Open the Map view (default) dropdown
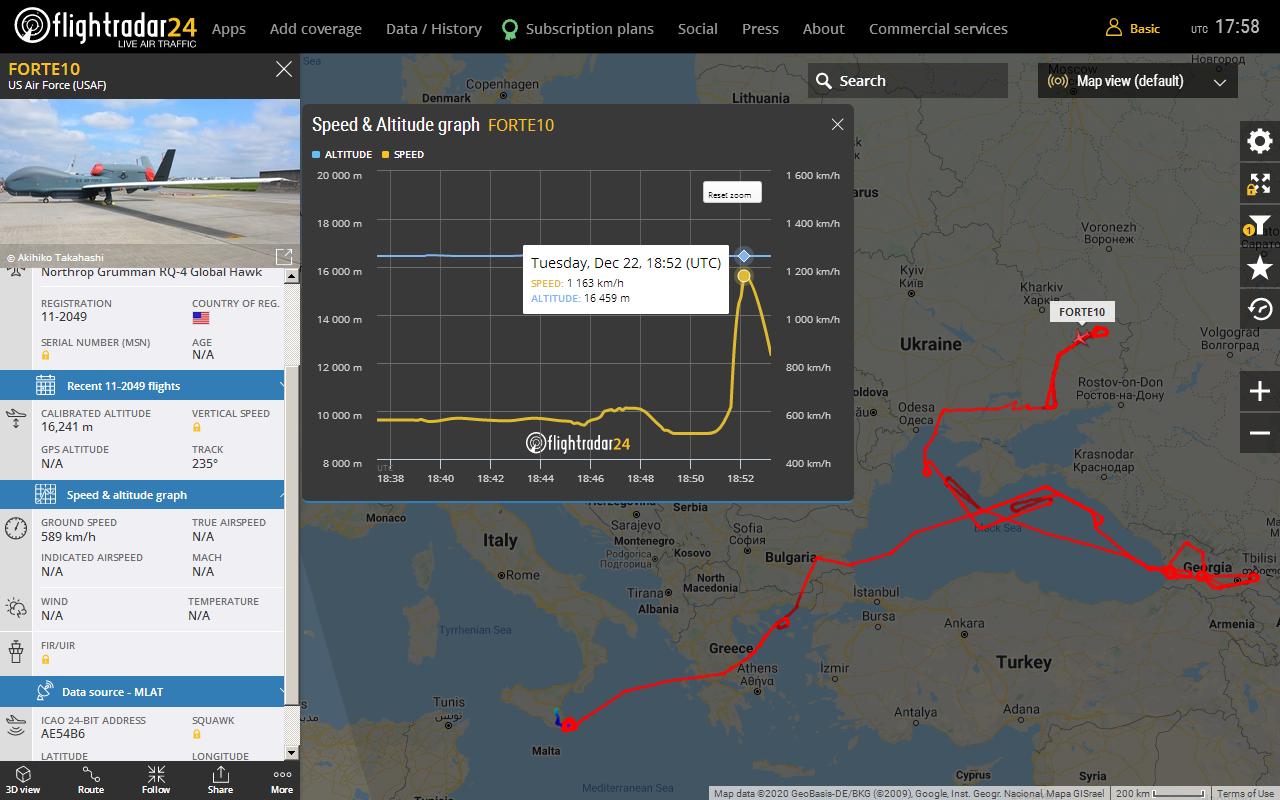Image resolution: width=1280 pixels, height=800 pixels. tap(1138, 81)
